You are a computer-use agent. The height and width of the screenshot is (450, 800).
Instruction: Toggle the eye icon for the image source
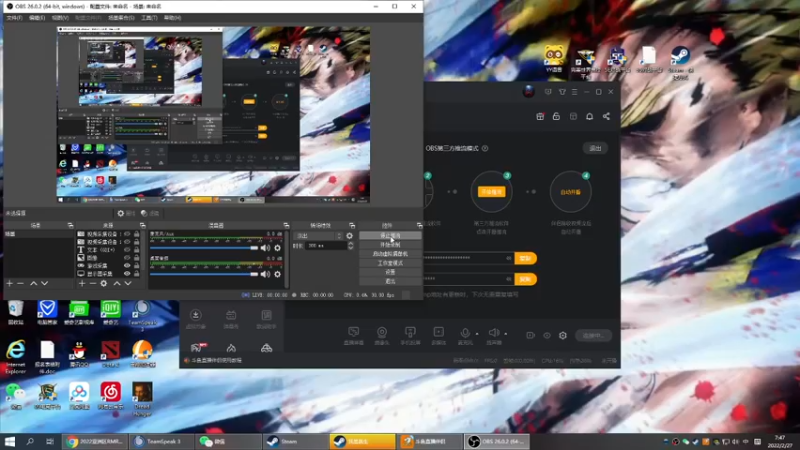127,258
